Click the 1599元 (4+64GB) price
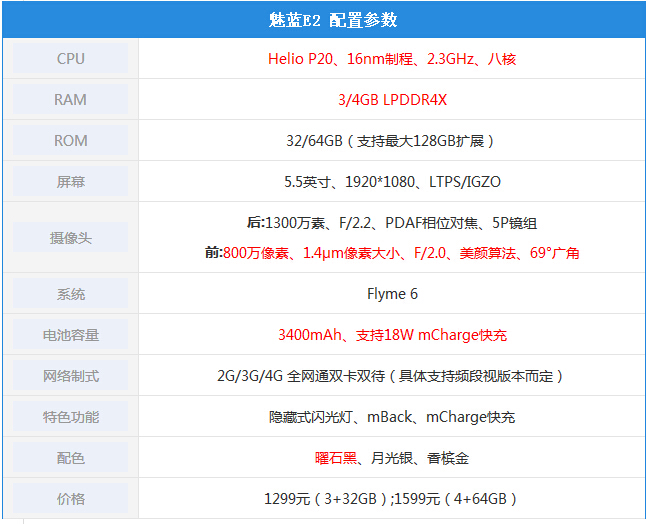The width and height of the screenshot is (649, 524). 456,499
